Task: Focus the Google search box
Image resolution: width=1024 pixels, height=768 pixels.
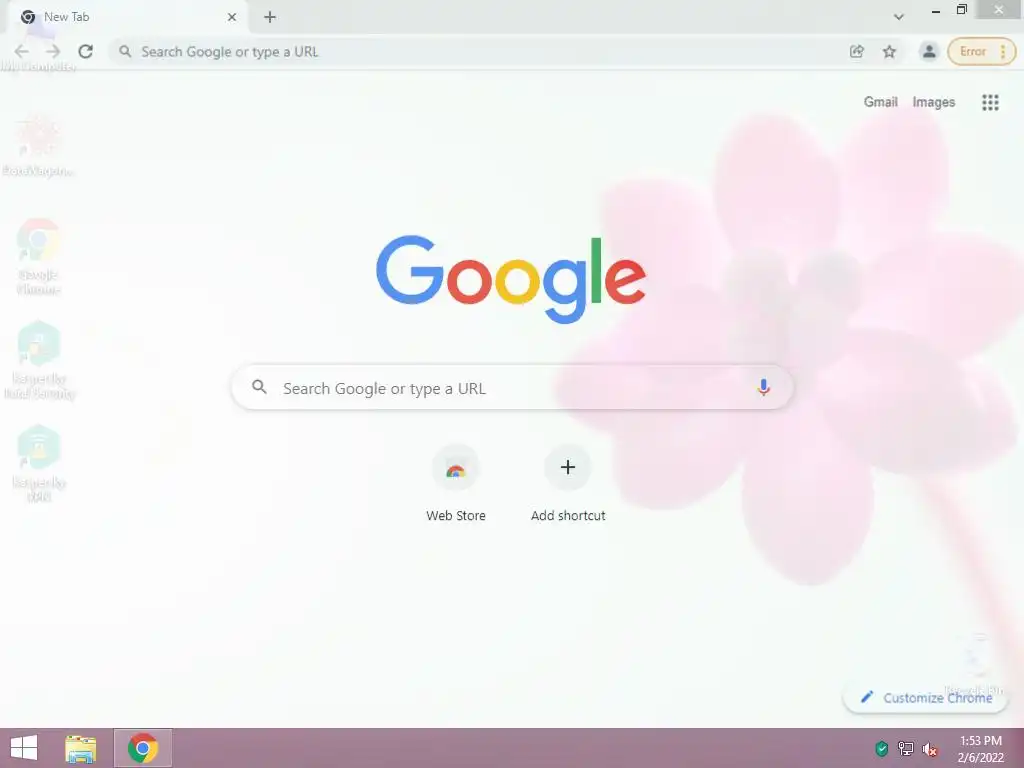Action: [512, 387]
